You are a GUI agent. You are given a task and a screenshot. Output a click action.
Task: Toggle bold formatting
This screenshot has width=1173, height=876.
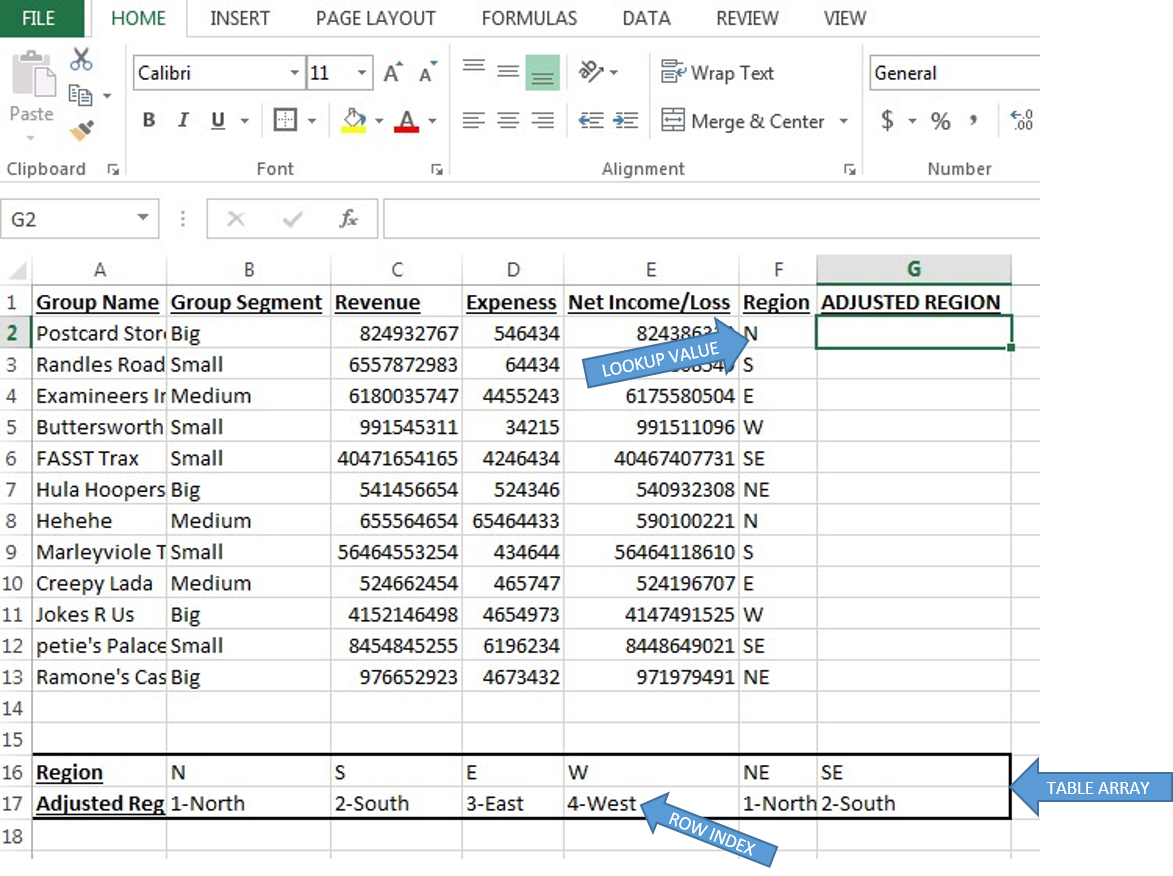tap(148, 120)
